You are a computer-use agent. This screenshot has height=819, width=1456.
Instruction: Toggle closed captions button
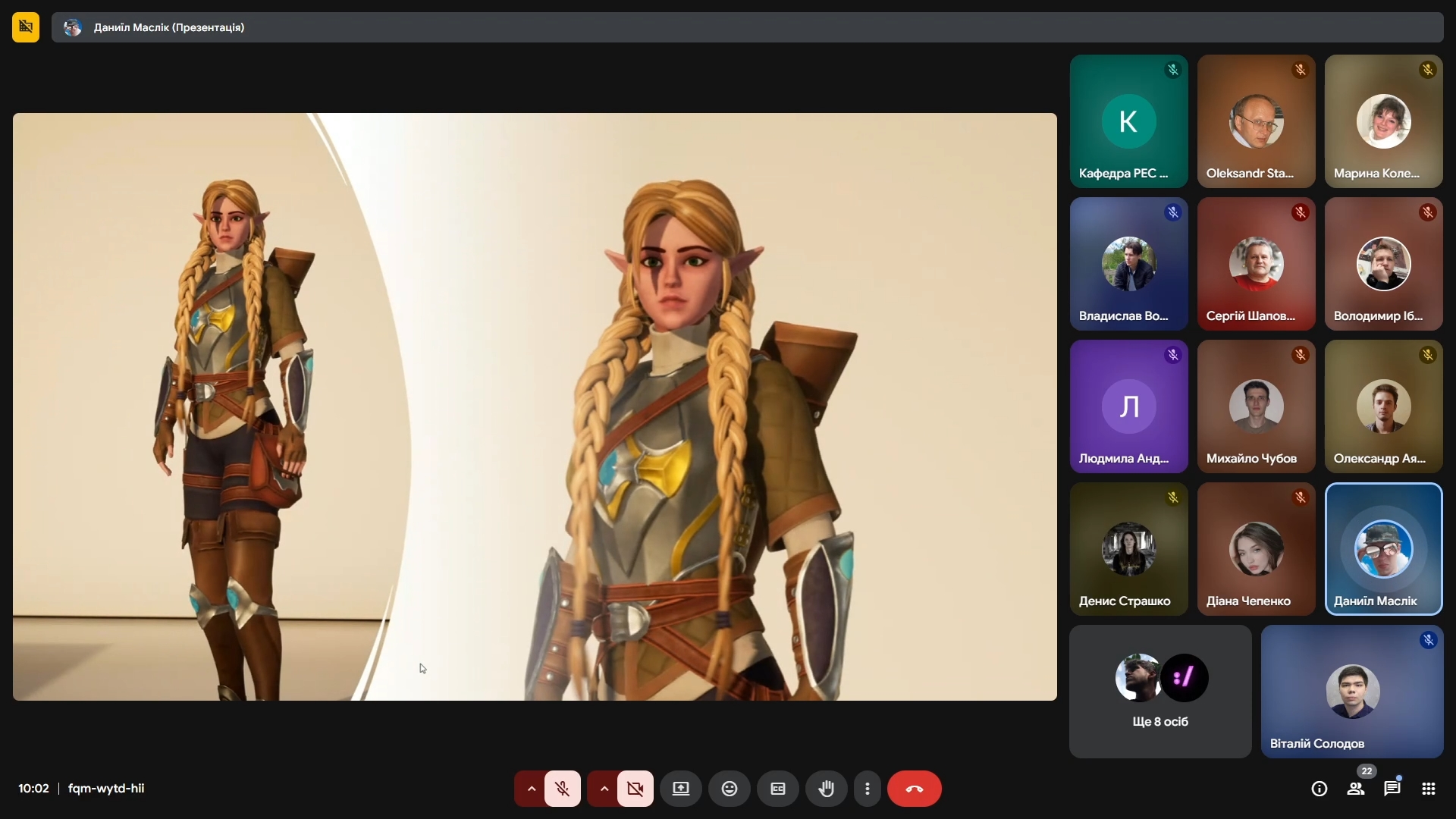pos(777,789)
